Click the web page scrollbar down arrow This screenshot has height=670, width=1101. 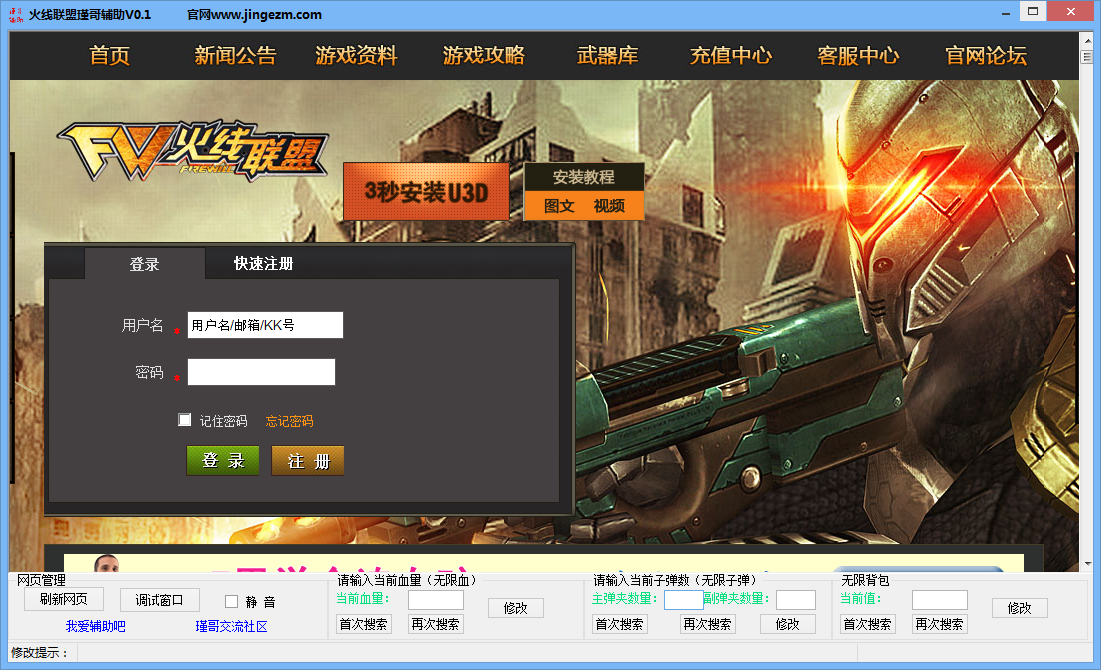tap(1088, 564)
